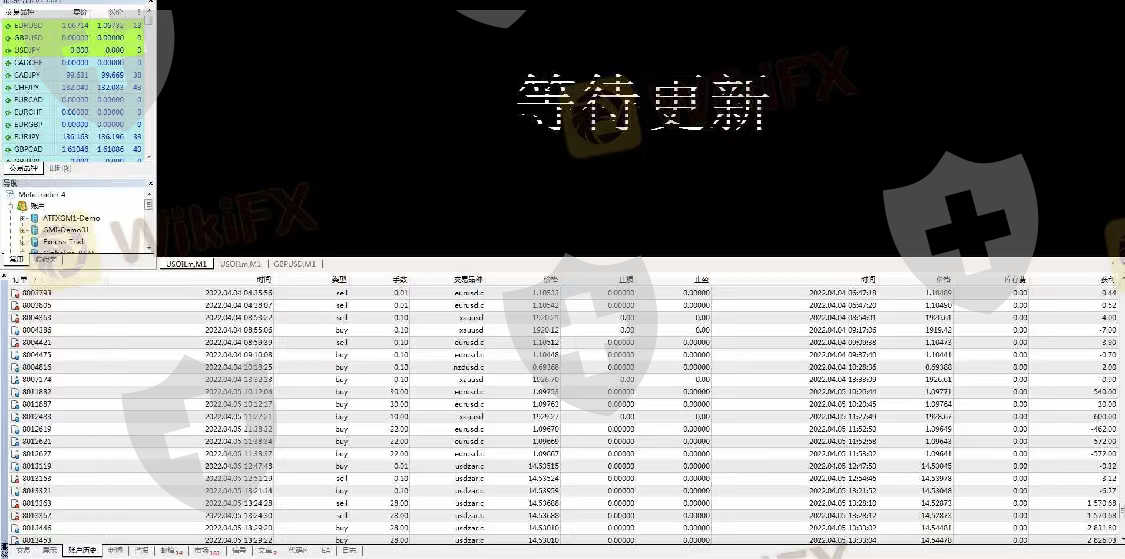Click open time 2022.04.05 10:12:17

point(239,405)
